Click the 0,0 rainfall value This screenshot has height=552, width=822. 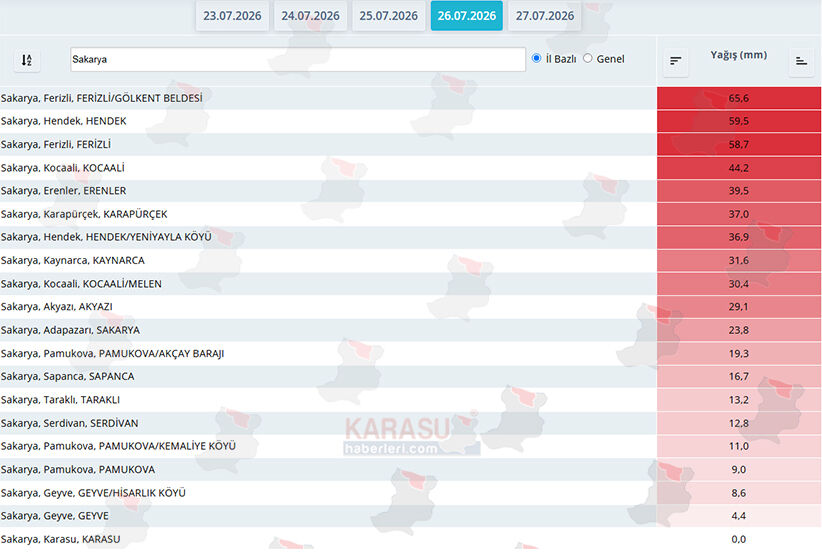click(x=739, y=539)
